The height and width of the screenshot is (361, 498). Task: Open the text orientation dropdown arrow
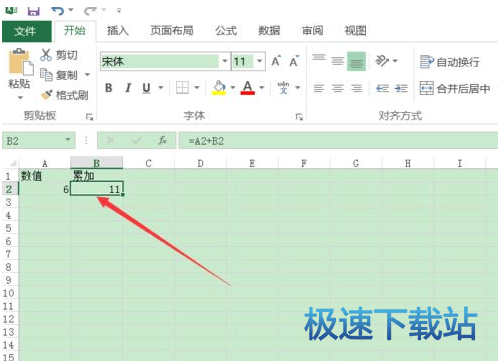(395, 61)
